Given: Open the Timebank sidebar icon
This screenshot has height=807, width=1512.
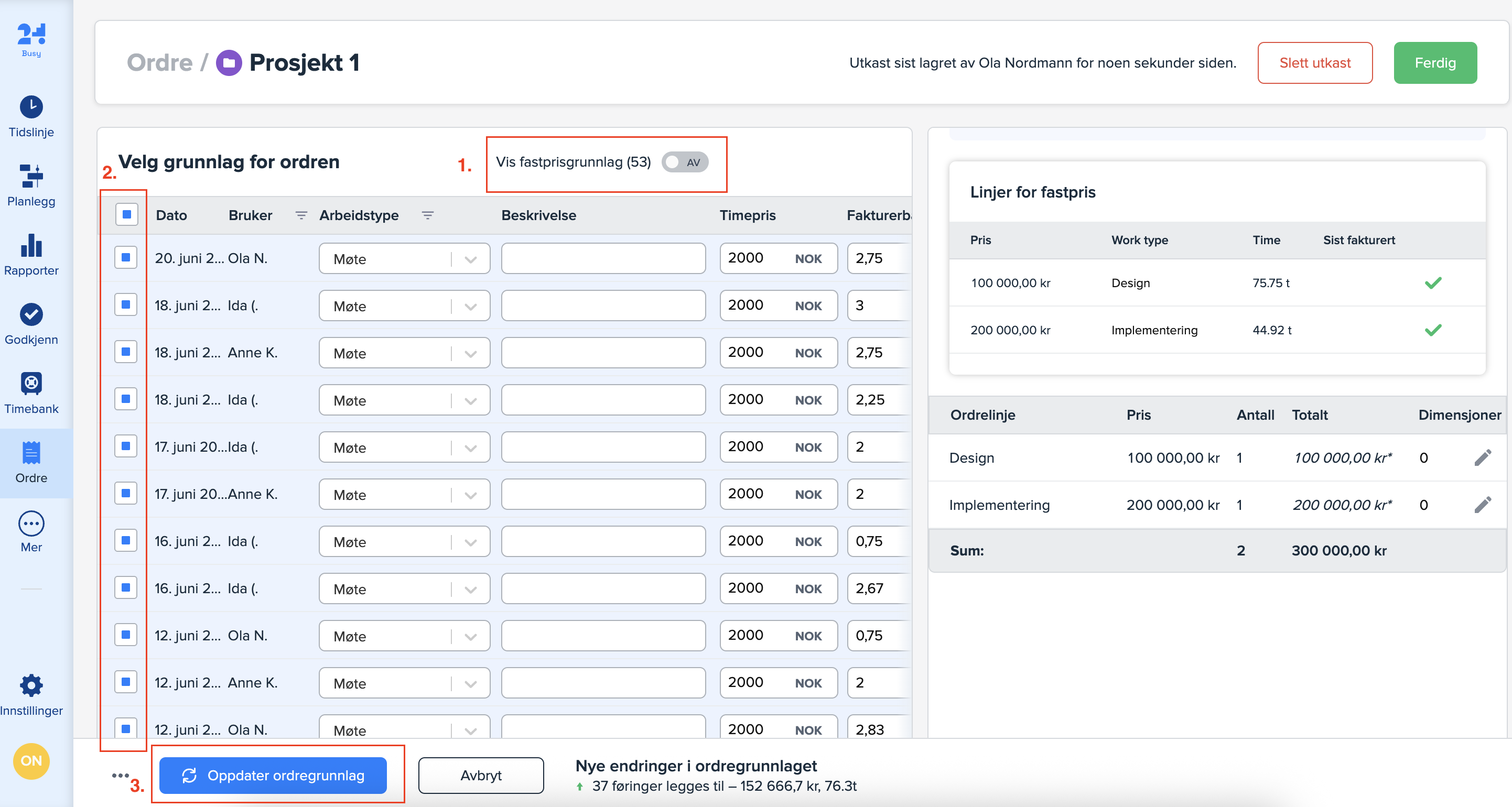Looking at the screenshot, I should pyautogui.click(x=31, y=384).
